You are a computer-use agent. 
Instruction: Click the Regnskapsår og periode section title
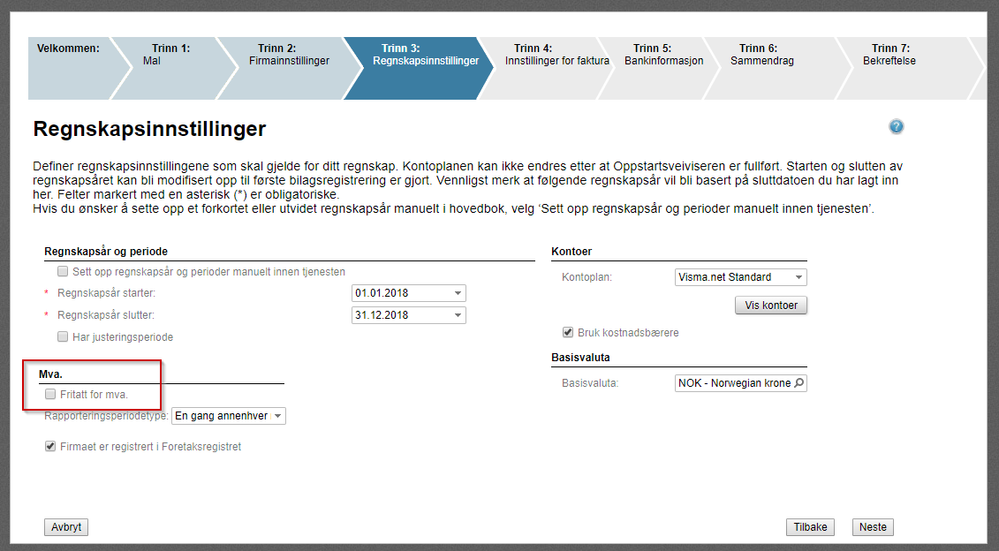click(106, 252)
